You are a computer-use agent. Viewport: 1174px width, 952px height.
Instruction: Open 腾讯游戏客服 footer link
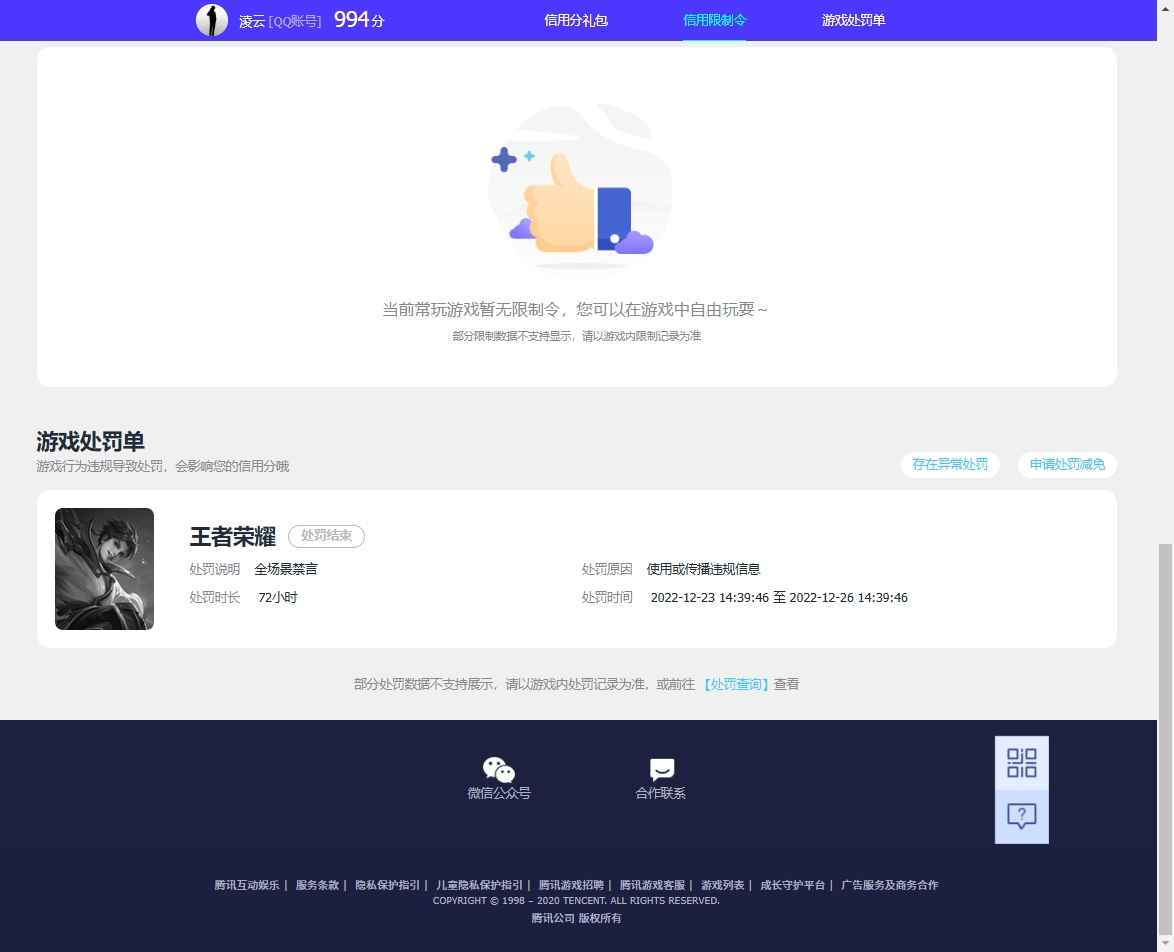pyautogui.click(x=652, y=885)
